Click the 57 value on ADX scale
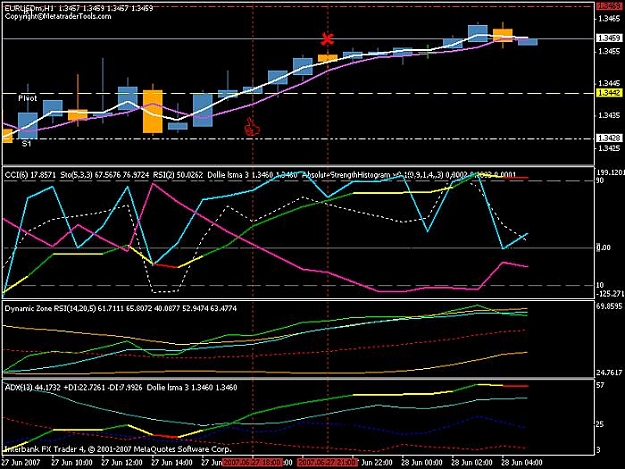 [x=600, y=385]
